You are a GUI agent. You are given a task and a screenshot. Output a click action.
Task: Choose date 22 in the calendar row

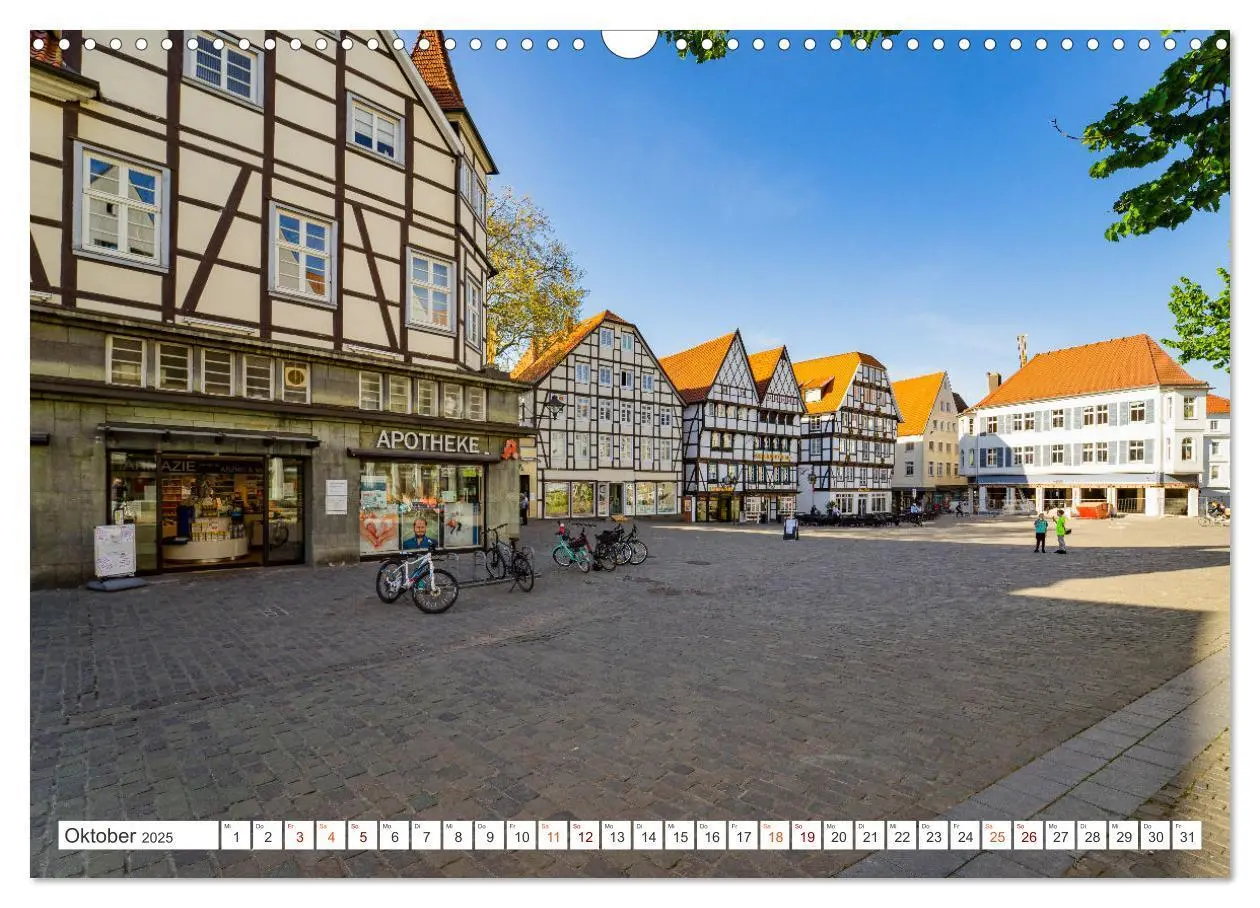pyautogui.click(x=900, y=836)
